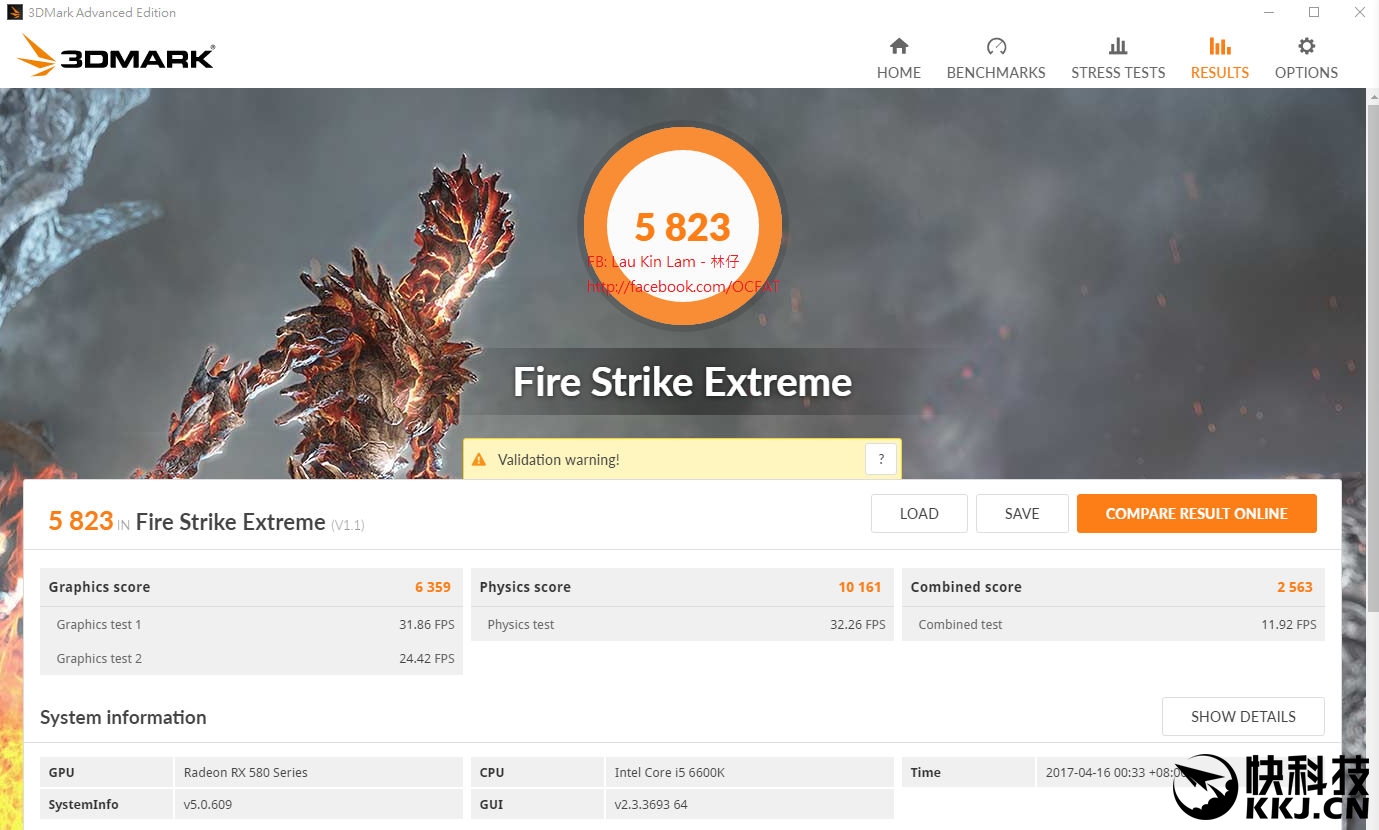Switch to the BENCHMARKS tab label

click(x=996, y=73)
